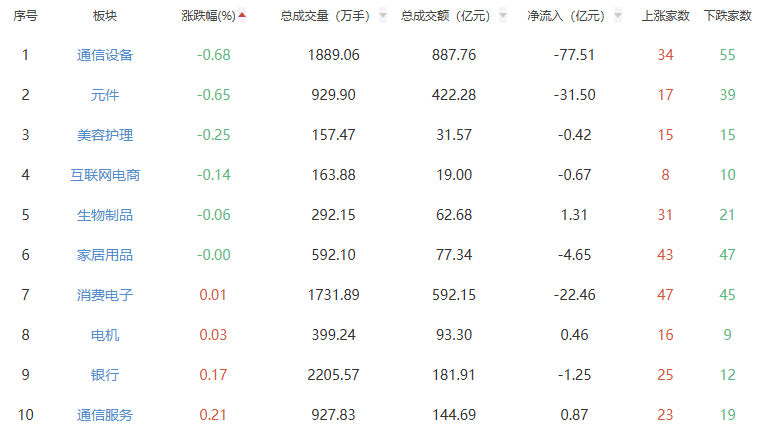Open the 元件 sector link
The image size is (763, 438).
pyautogui.click(x=105, y=95)
